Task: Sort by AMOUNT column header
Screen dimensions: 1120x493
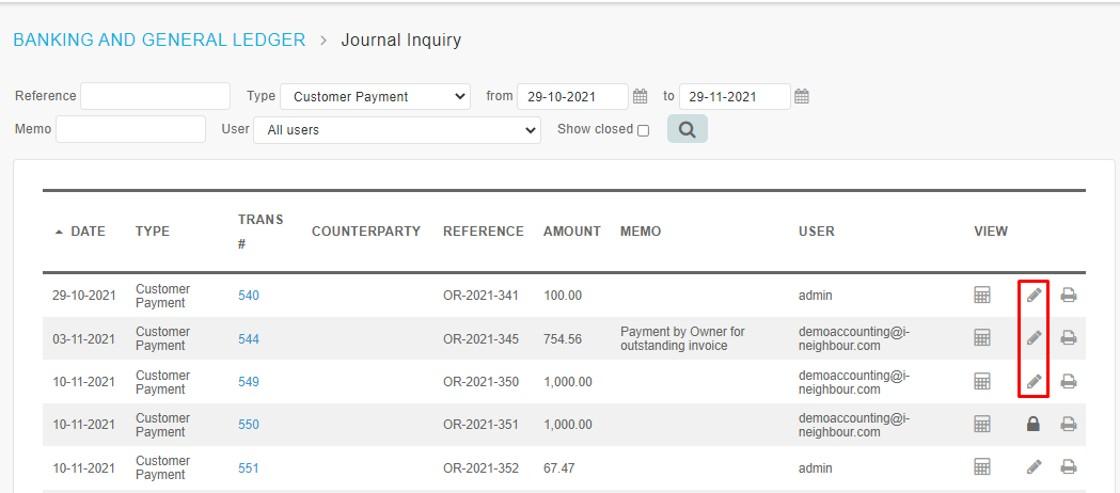Action: coord(571,231)
